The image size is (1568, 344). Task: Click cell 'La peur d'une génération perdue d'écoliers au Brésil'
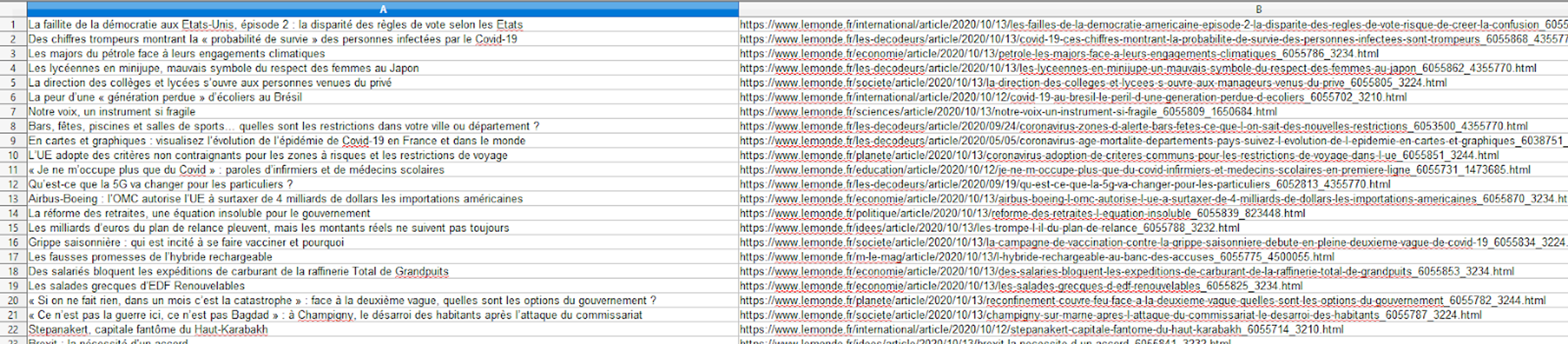[383, 97]
